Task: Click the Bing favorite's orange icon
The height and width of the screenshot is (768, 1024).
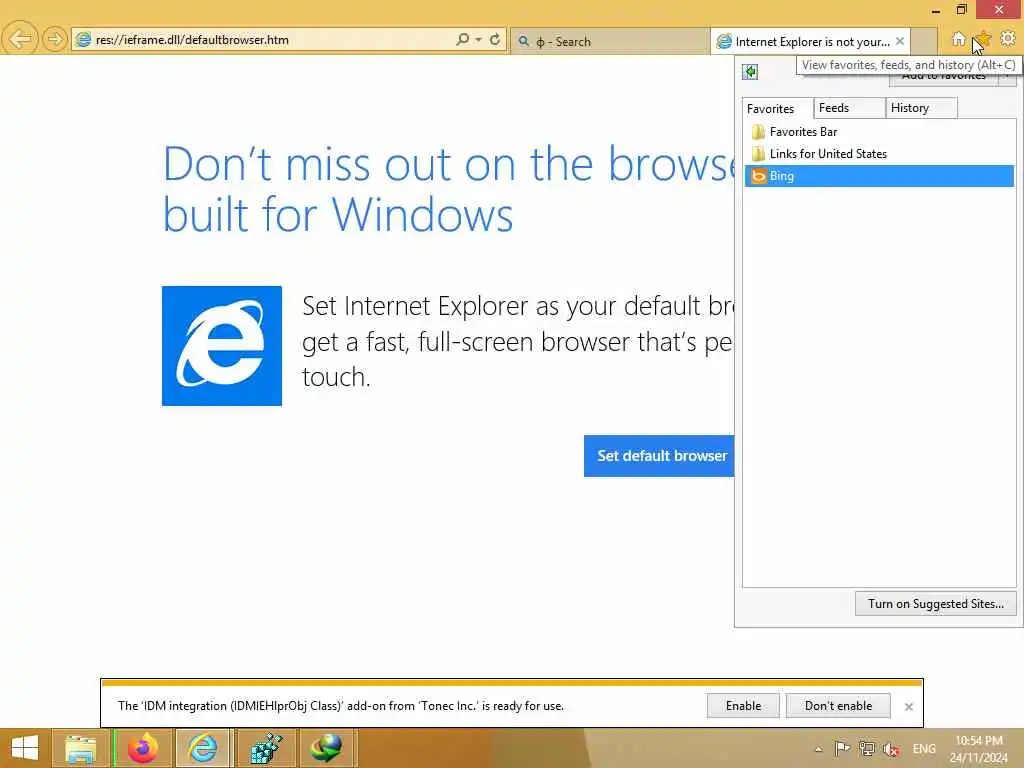Action: (758, 176)
